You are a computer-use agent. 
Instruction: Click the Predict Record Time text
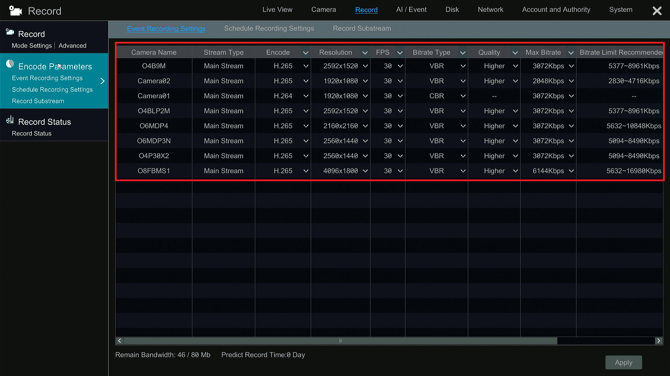(x=263, y=355)
